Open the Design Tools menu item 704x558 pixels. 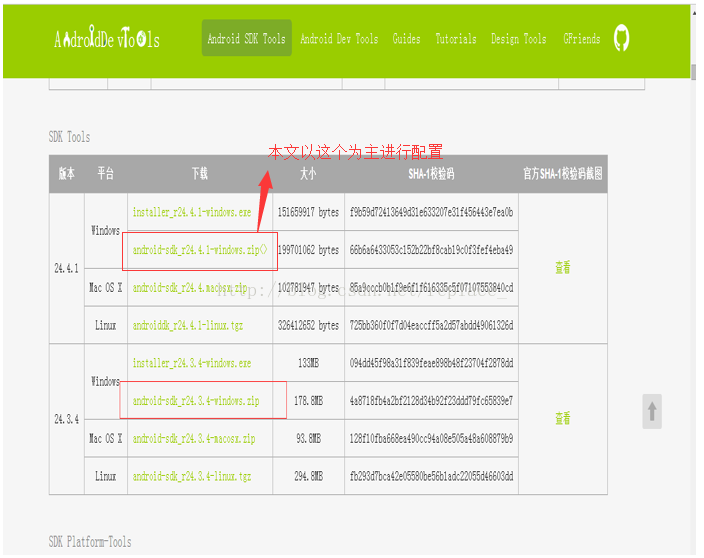click(519, 39)
